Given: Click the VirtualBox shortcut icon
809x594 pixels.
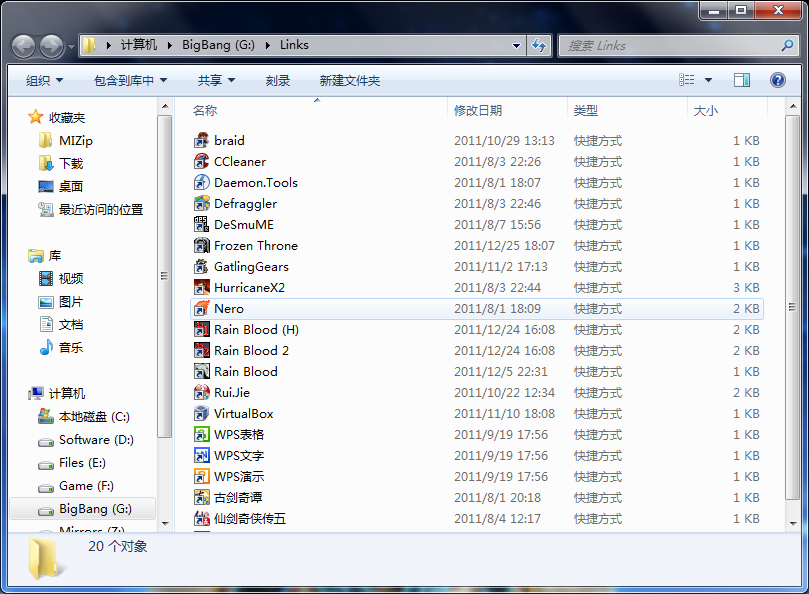Looking at the screenshot, I should [202, 414].
